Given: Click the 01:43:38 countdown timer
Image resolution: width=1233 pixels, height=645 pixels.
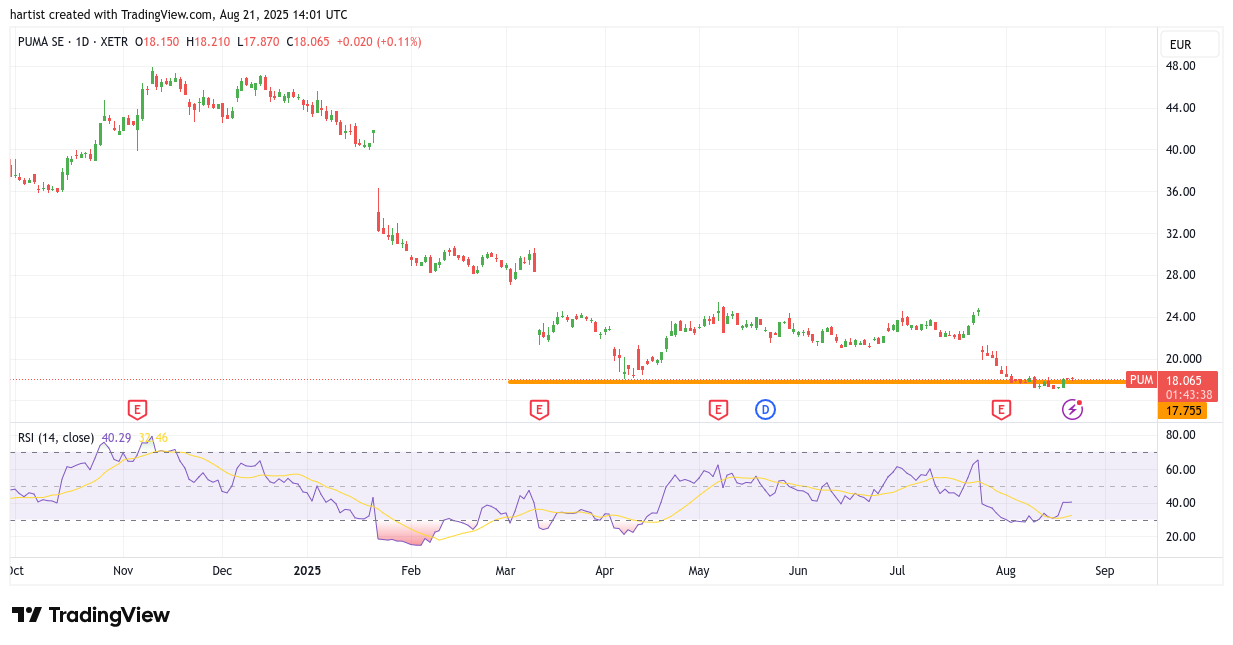Looking at the screenshot, I should [x=1187, y=394].
